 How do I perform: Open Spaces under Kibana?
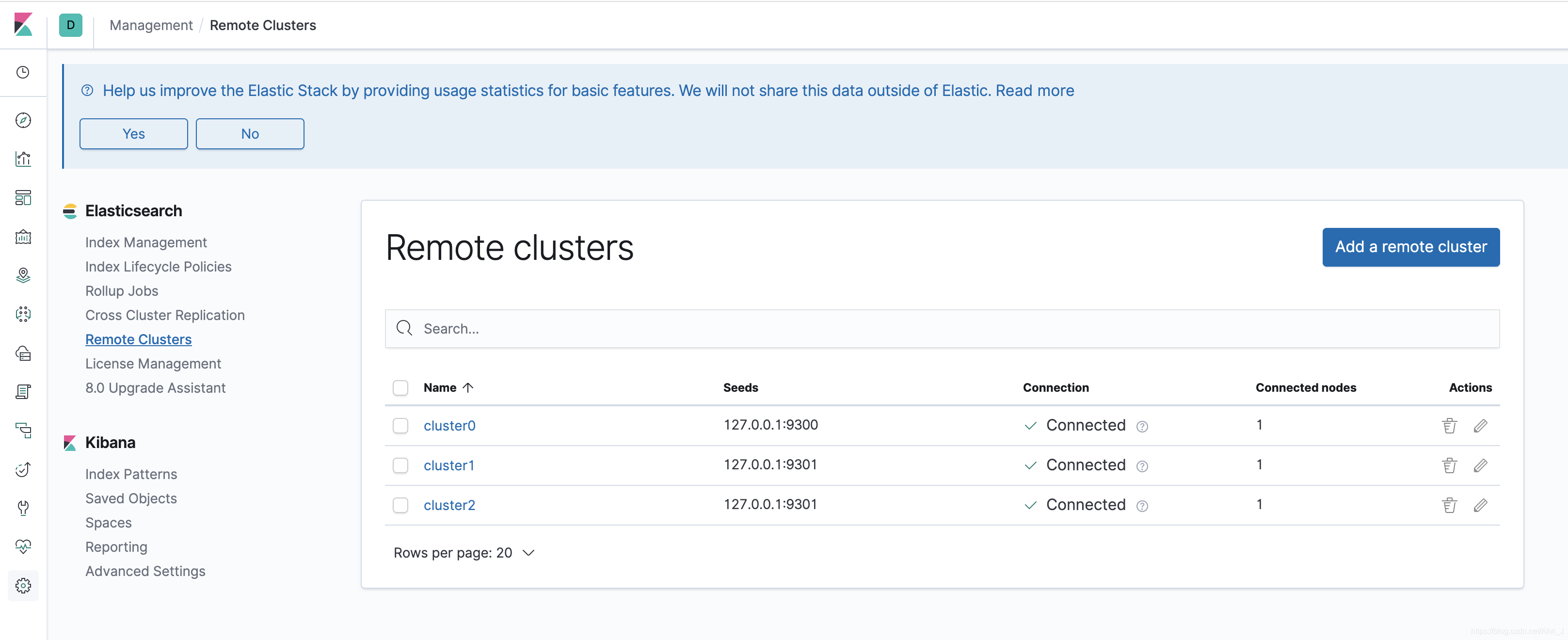[x=108, y=523]
